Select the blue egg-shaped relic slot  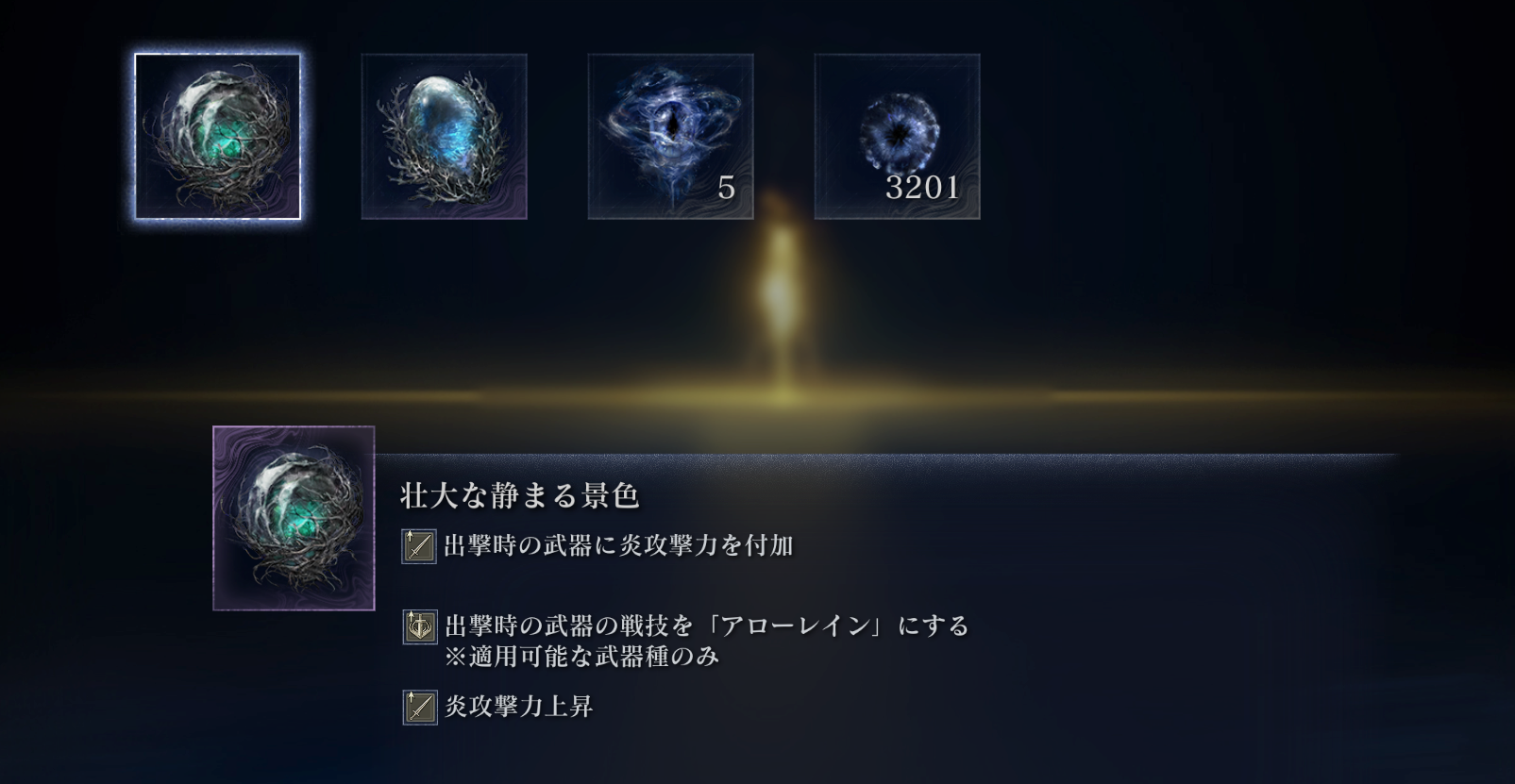point(444,137)
